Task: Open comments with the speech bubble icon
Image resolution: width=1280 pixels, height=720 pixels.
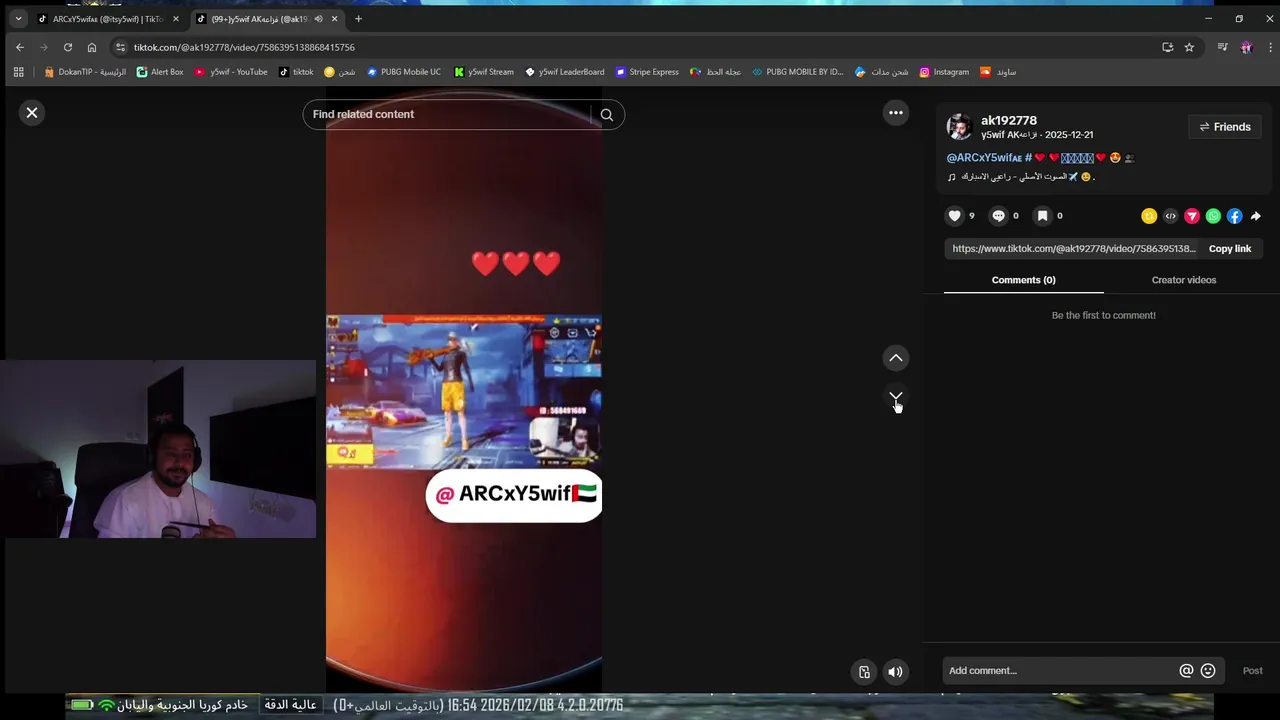Action: pos(998,216)
